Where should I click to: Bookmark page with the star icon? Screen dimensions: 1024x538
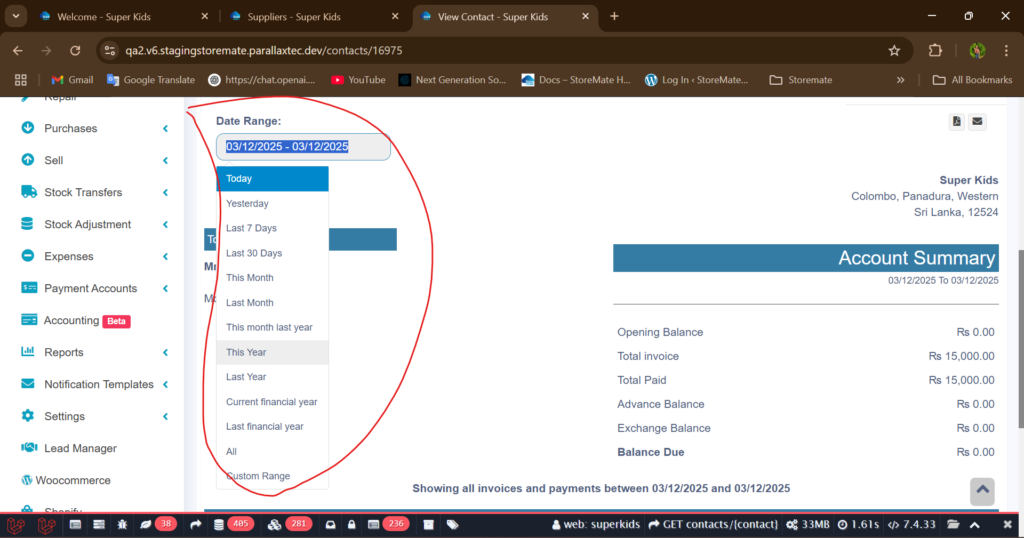(894, 50)
